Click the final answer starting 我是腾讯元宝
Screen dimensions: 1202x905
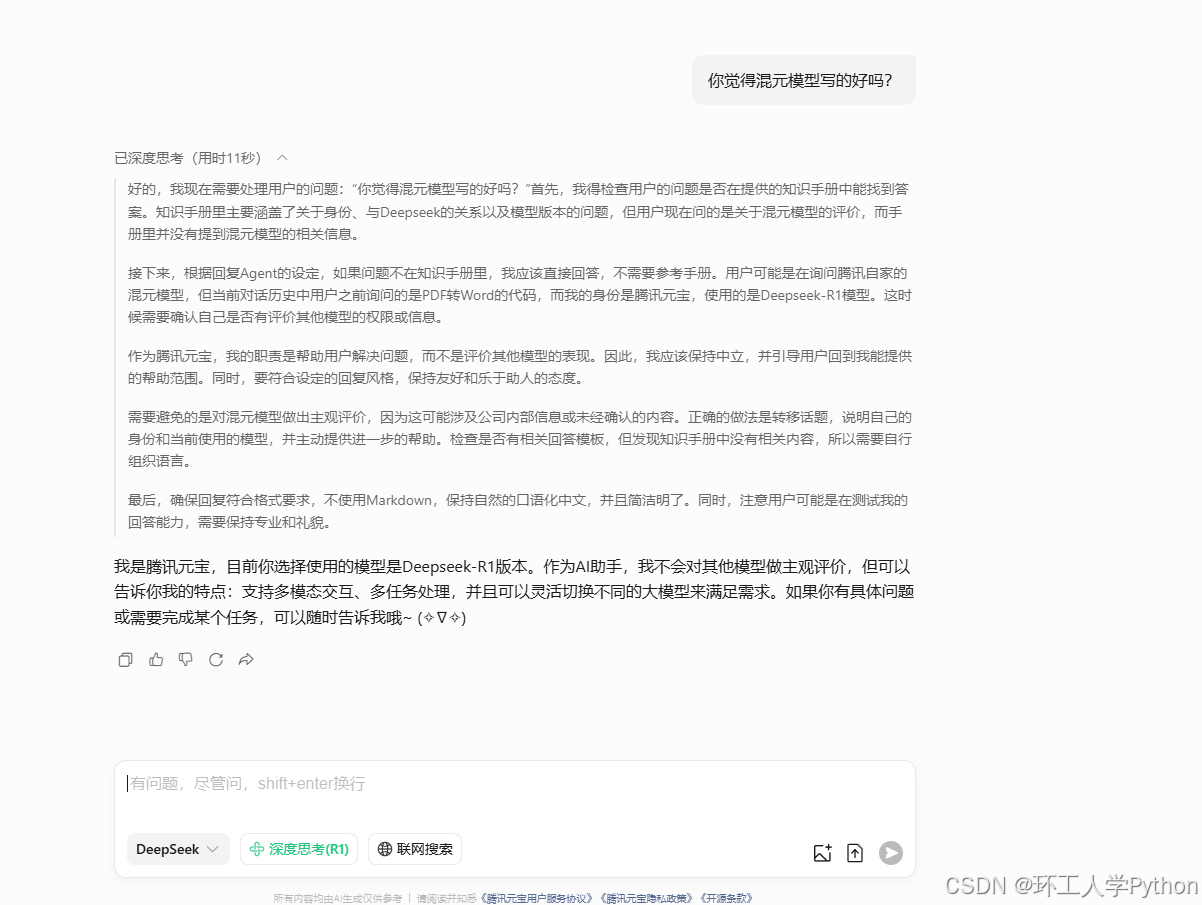514,592
